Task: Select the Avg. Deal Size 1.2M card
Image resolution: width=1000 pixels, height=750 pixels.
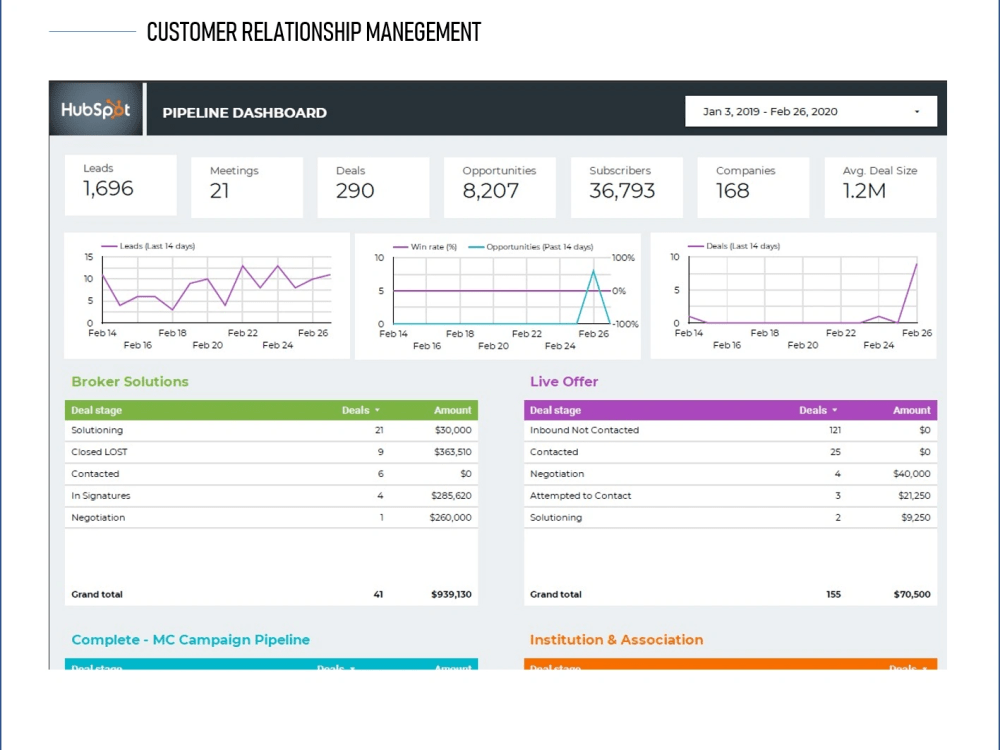Action: (x=880, y=188)
